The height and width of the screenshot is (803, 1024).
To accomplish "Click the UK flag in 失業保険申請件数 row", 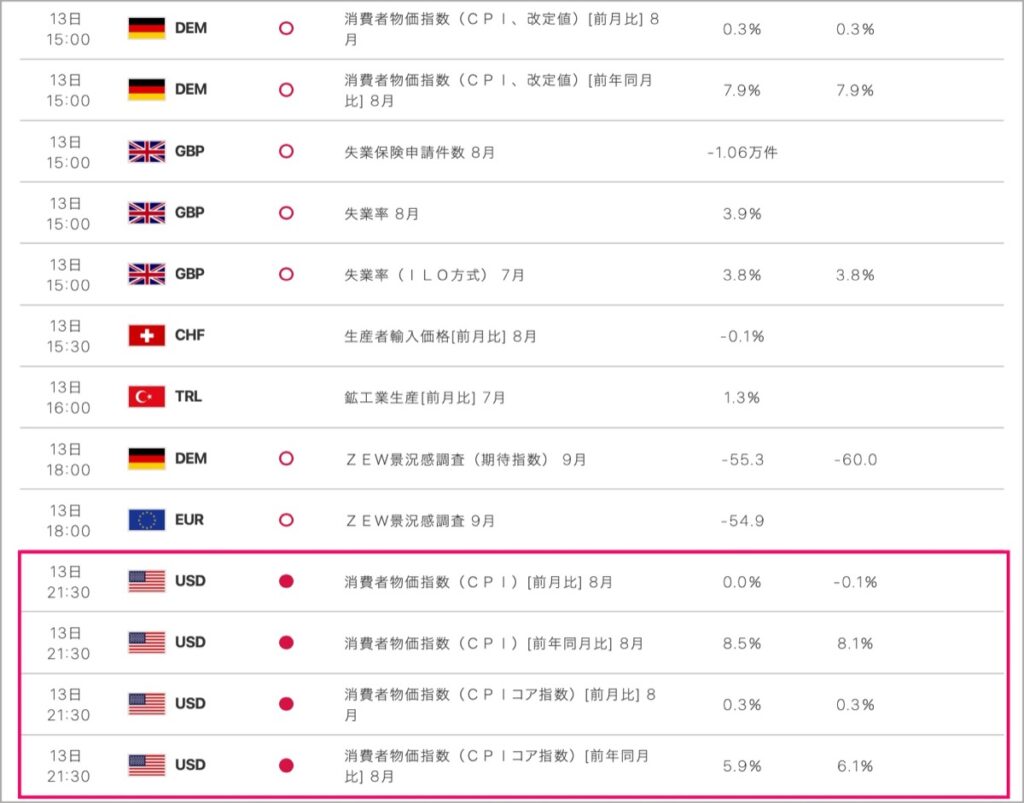I will tap(146, 151).
